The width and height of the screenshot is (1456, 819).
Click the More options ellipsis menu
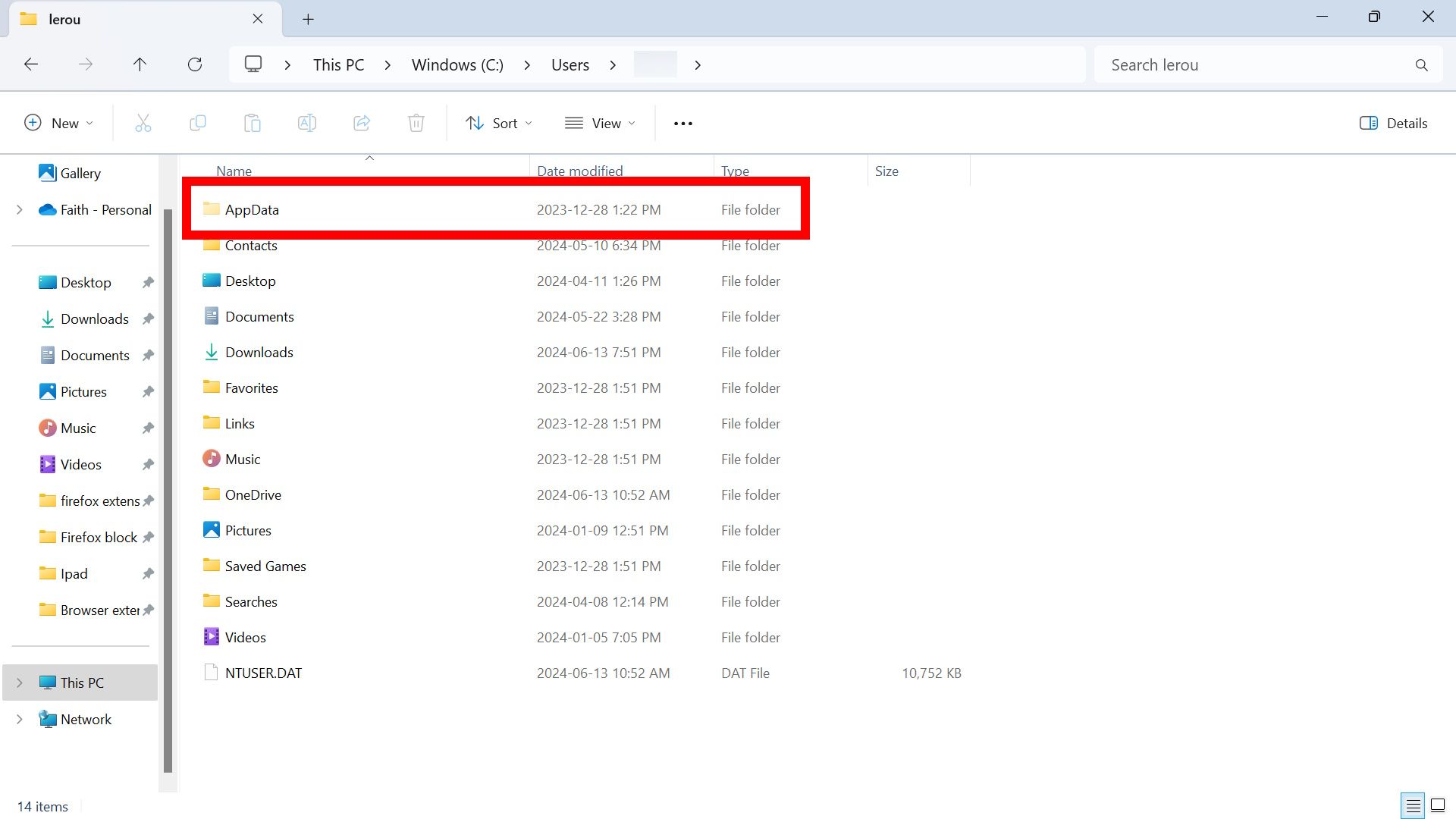683,122
